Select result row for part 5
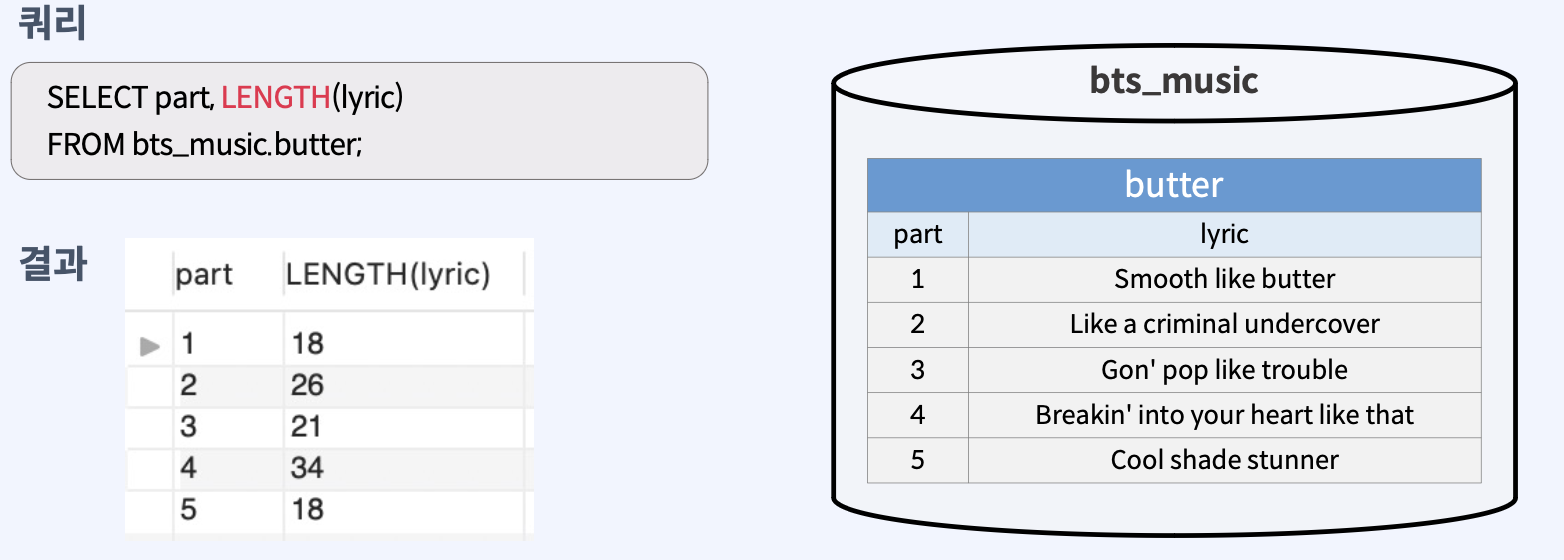 330,509
